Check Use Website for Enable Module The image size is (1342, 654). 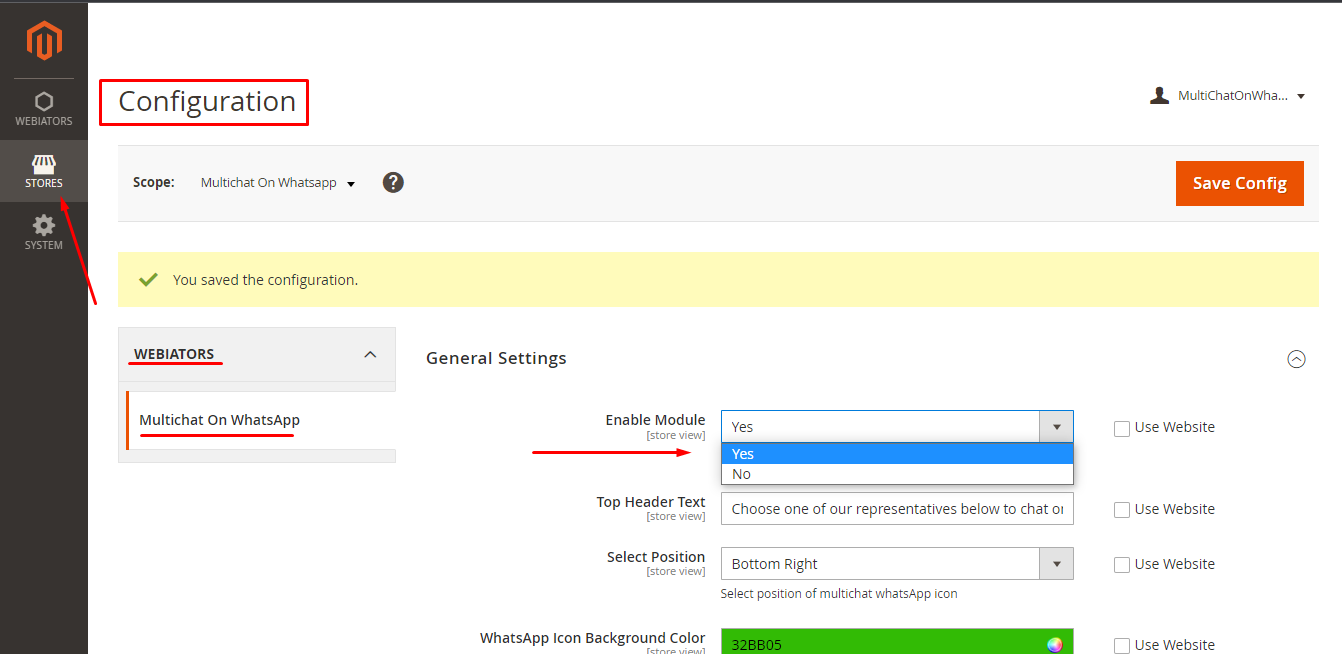1122,428
